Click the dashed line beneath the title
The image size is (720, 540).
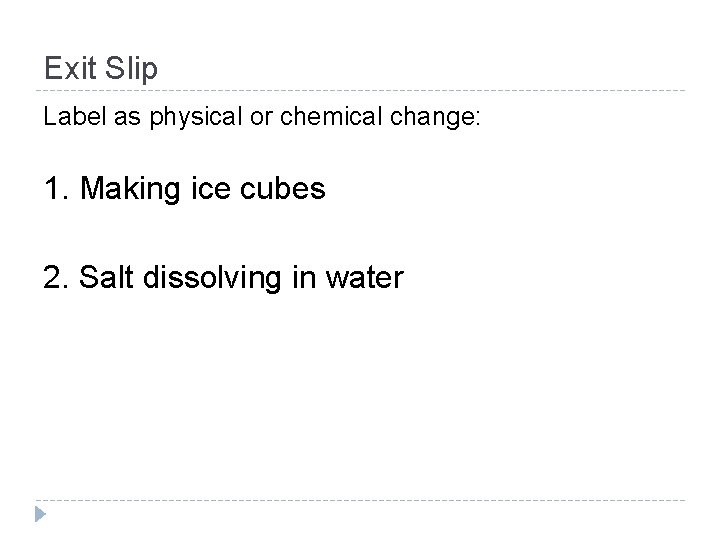pos(360,90)
